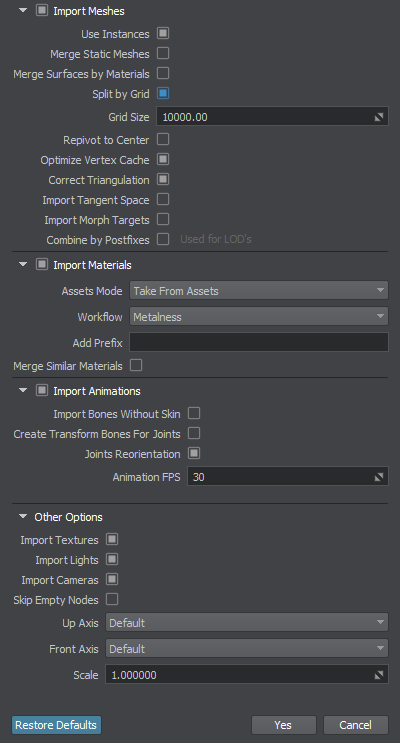This screenshot has width=400, height=743.
Task: Collapse the Other Options section
Action: 23,516
